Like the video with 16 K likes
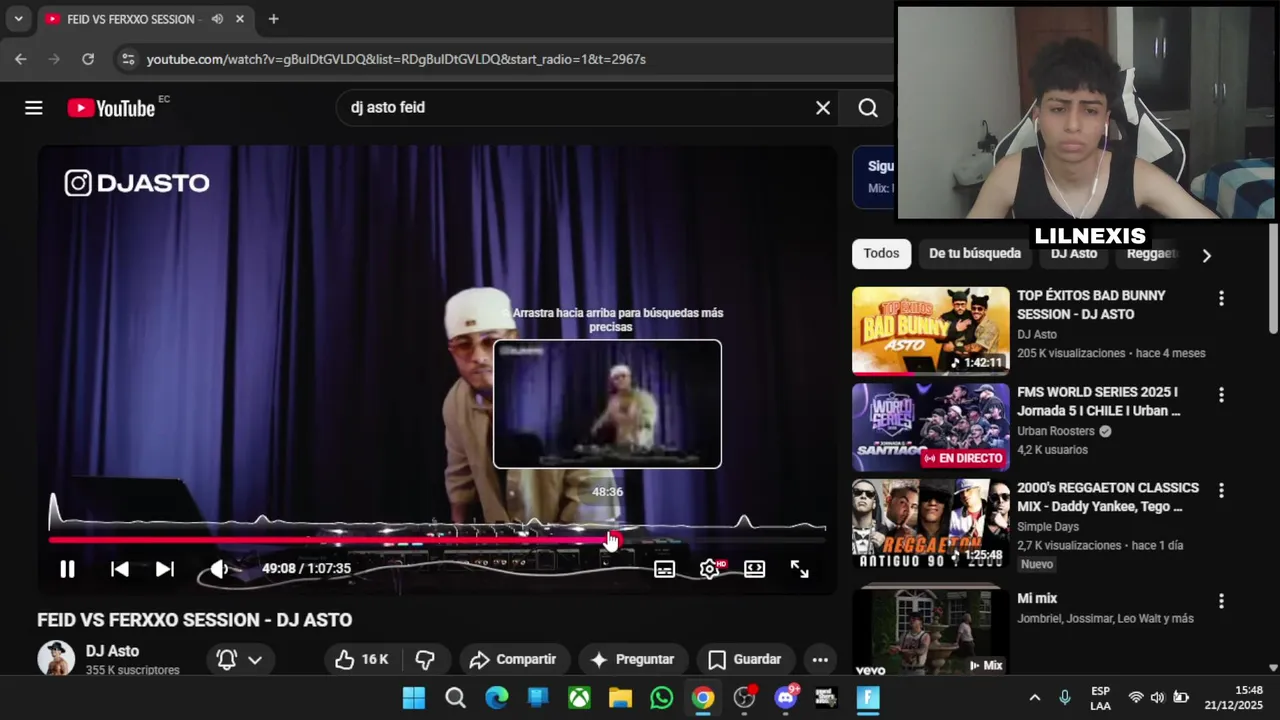Screen dimensions: 1280x720 (361, 659)
